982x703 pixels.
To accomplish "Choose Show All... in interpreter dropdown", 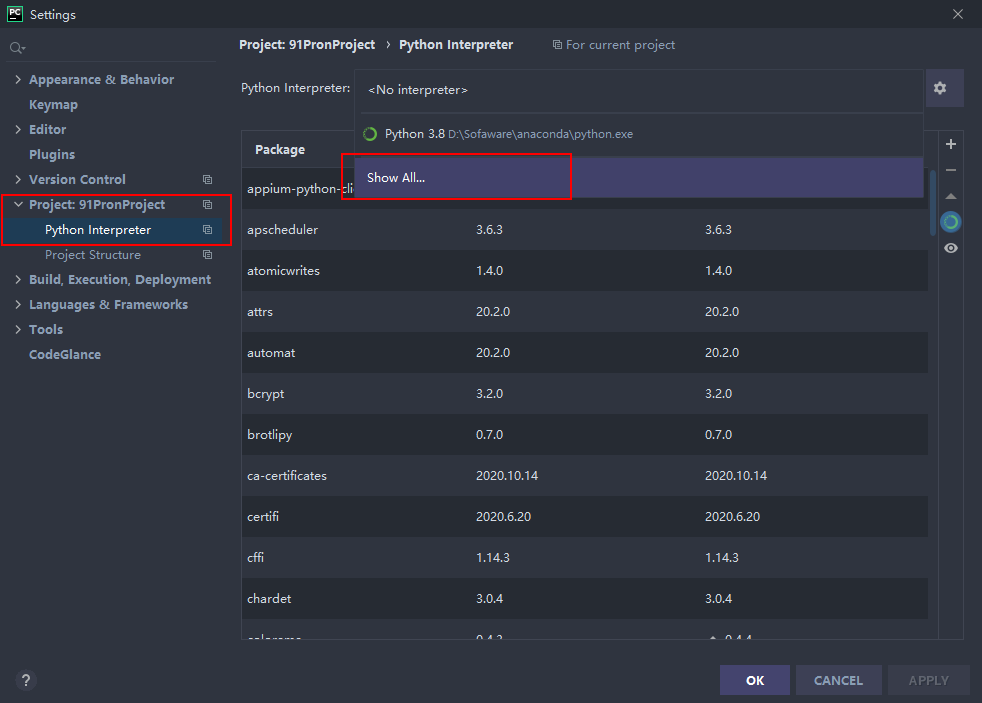I will (x=639, y=178).
